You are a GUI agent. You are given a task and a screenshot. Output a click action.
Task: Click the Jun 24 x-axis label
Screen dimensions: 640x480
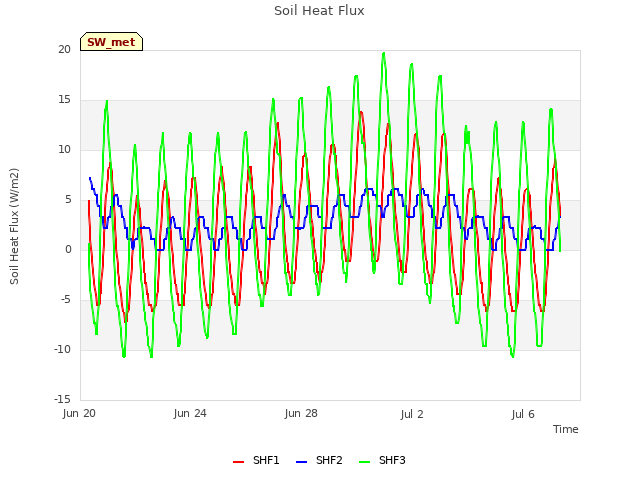click(190, 413)
